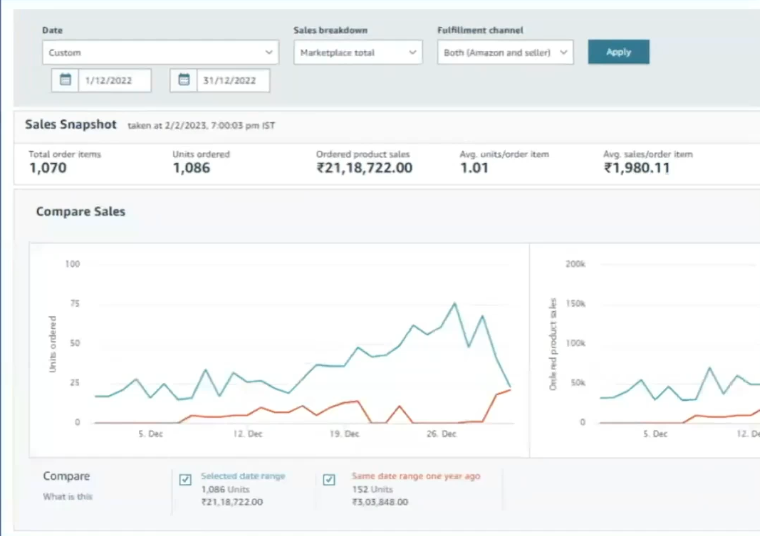Click the Selected date range label

[x=243, y=476]
